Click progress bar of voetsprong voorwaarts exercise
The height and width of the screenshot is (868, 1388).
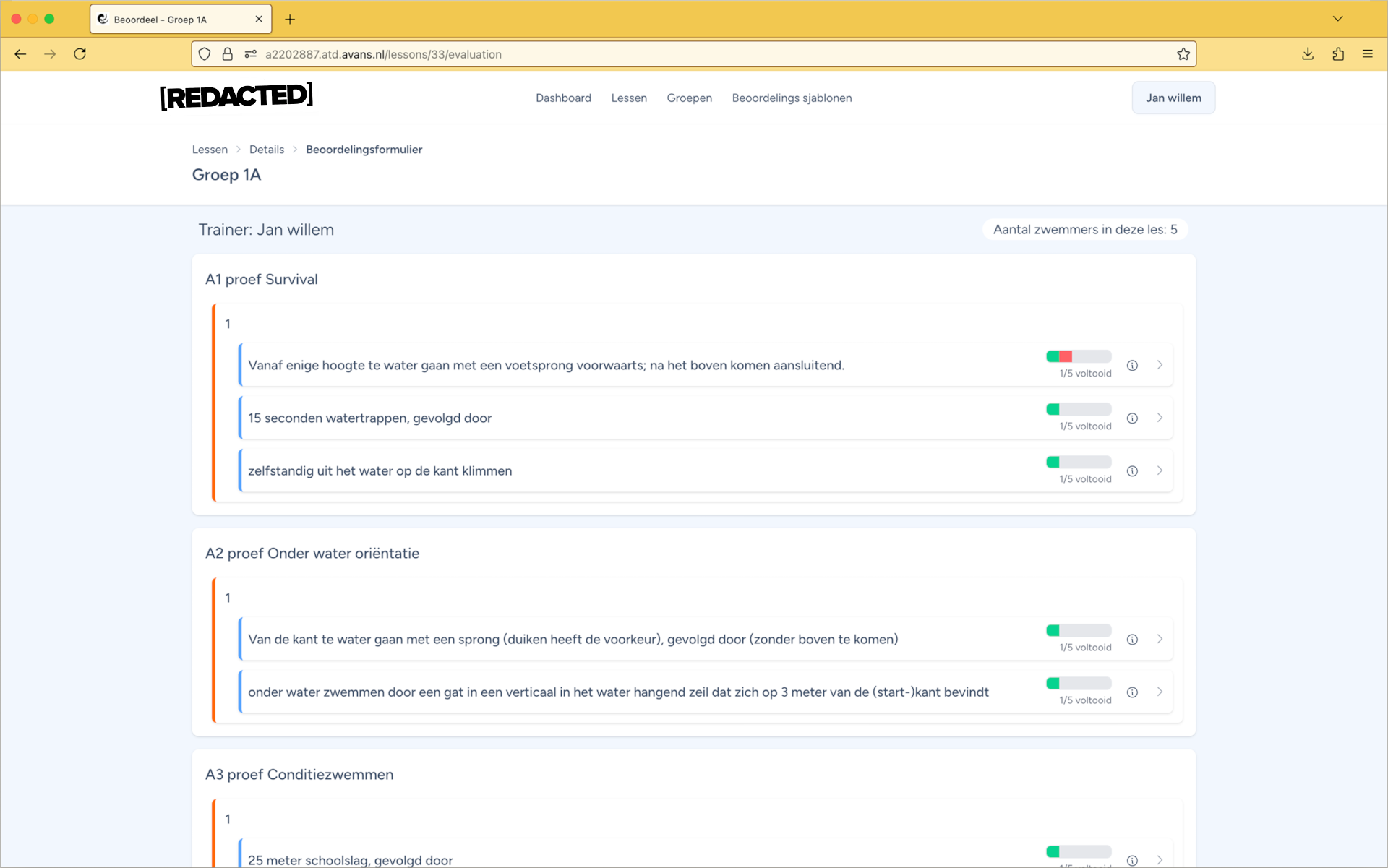pos(1078,356)
